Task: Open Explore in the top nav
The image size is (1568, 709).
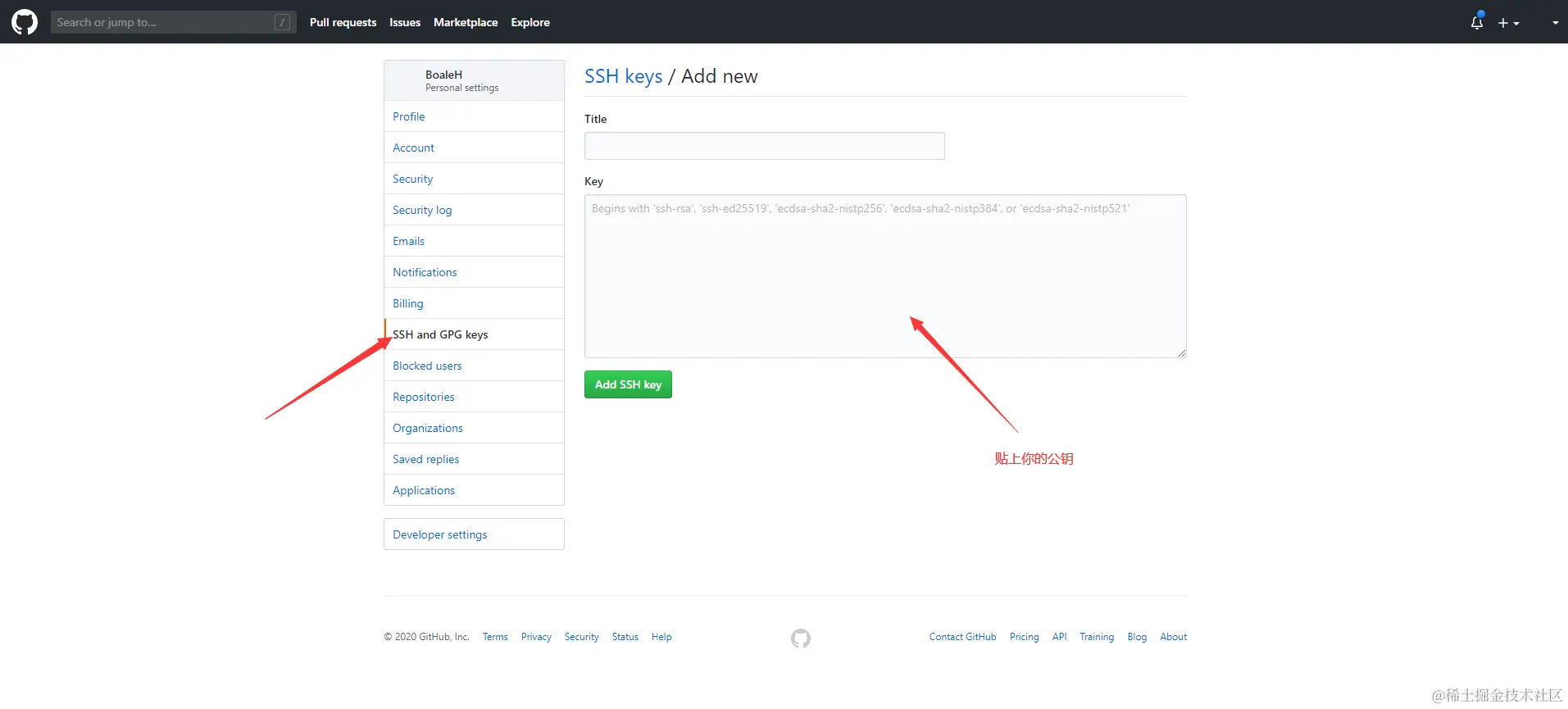Action: 530,22
